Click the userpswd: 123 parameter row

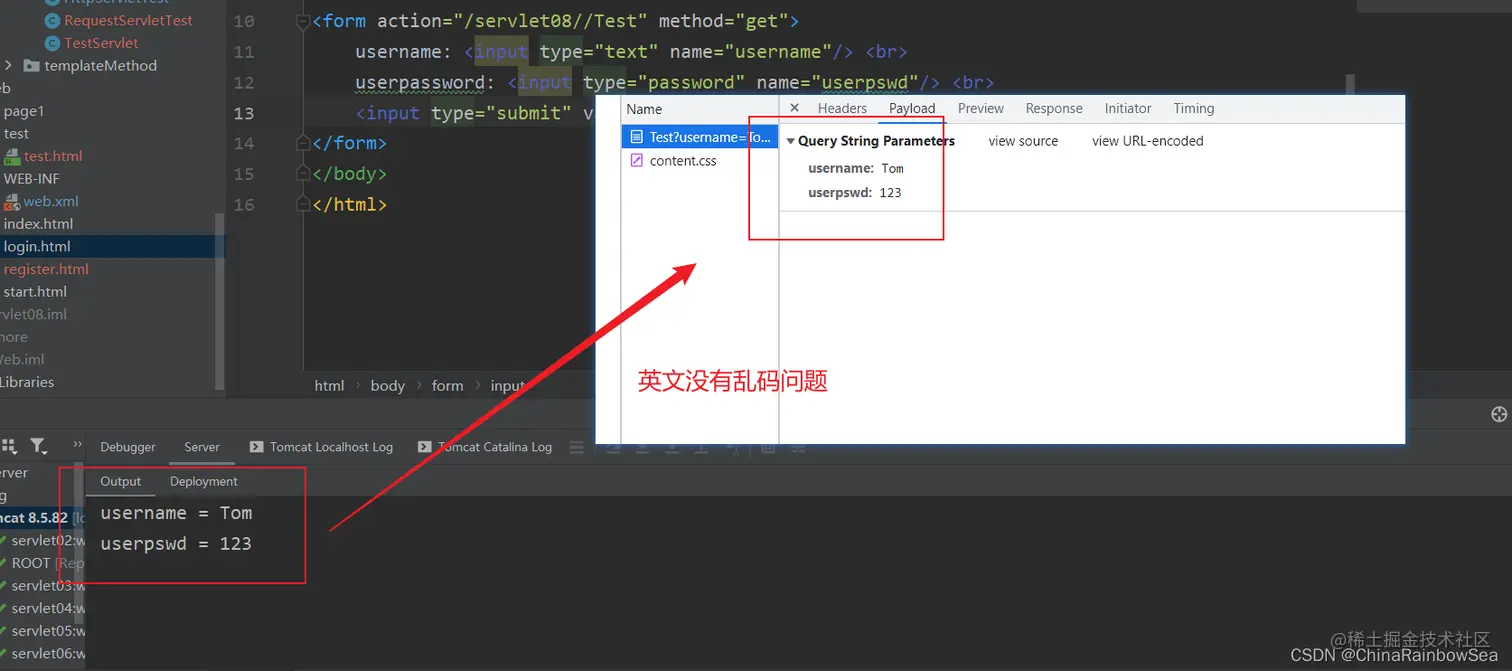point(855,192)
